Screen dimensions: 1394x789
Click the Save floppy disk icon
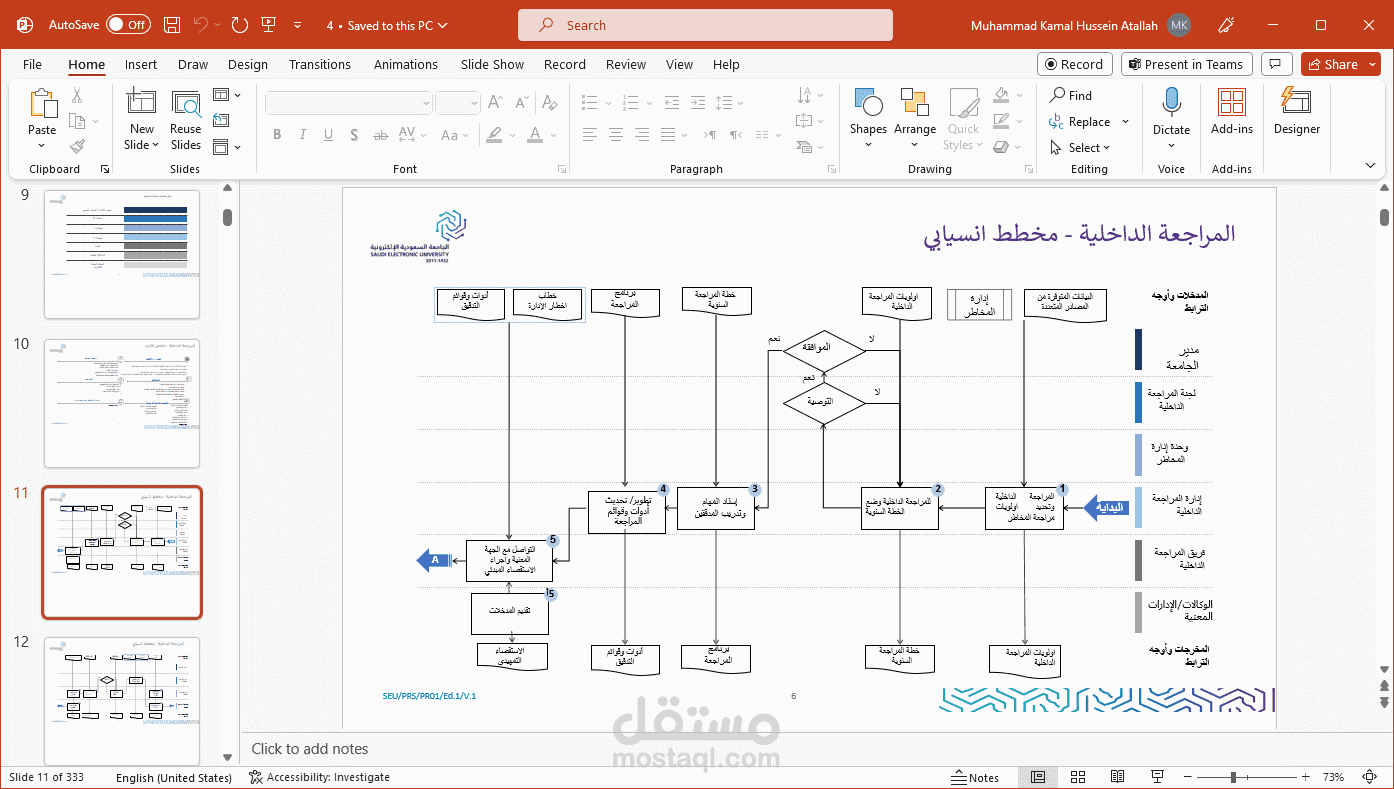[172, 25]
